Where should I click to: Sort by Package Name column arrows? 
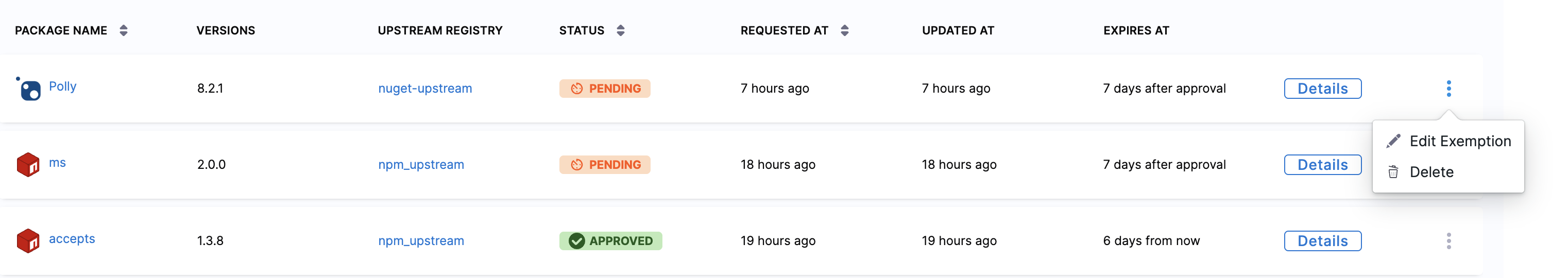(x=124, y=30)
